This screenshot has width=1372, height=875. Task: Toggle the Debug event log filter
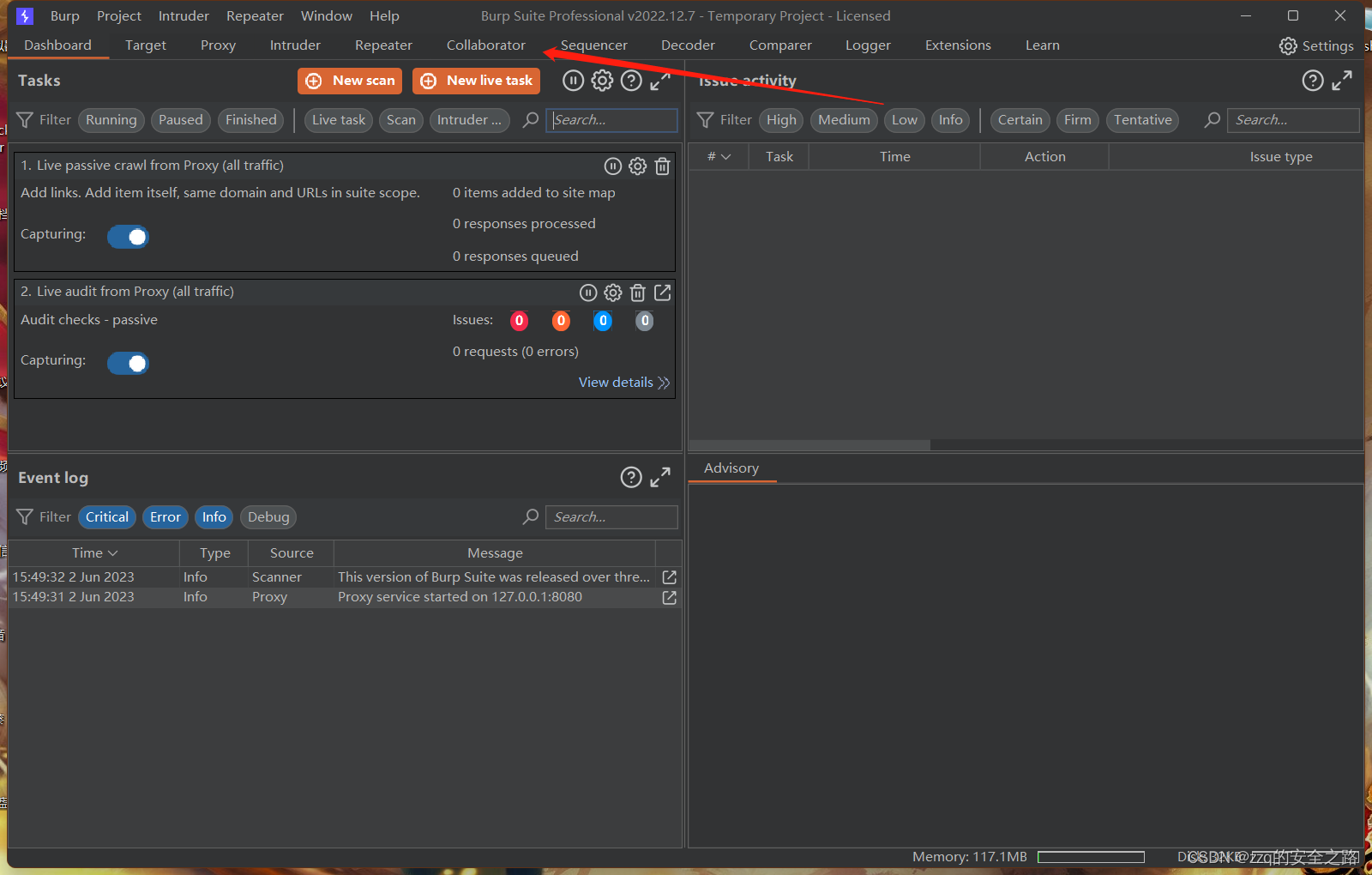pyautogui.click(x=268, y=517)
